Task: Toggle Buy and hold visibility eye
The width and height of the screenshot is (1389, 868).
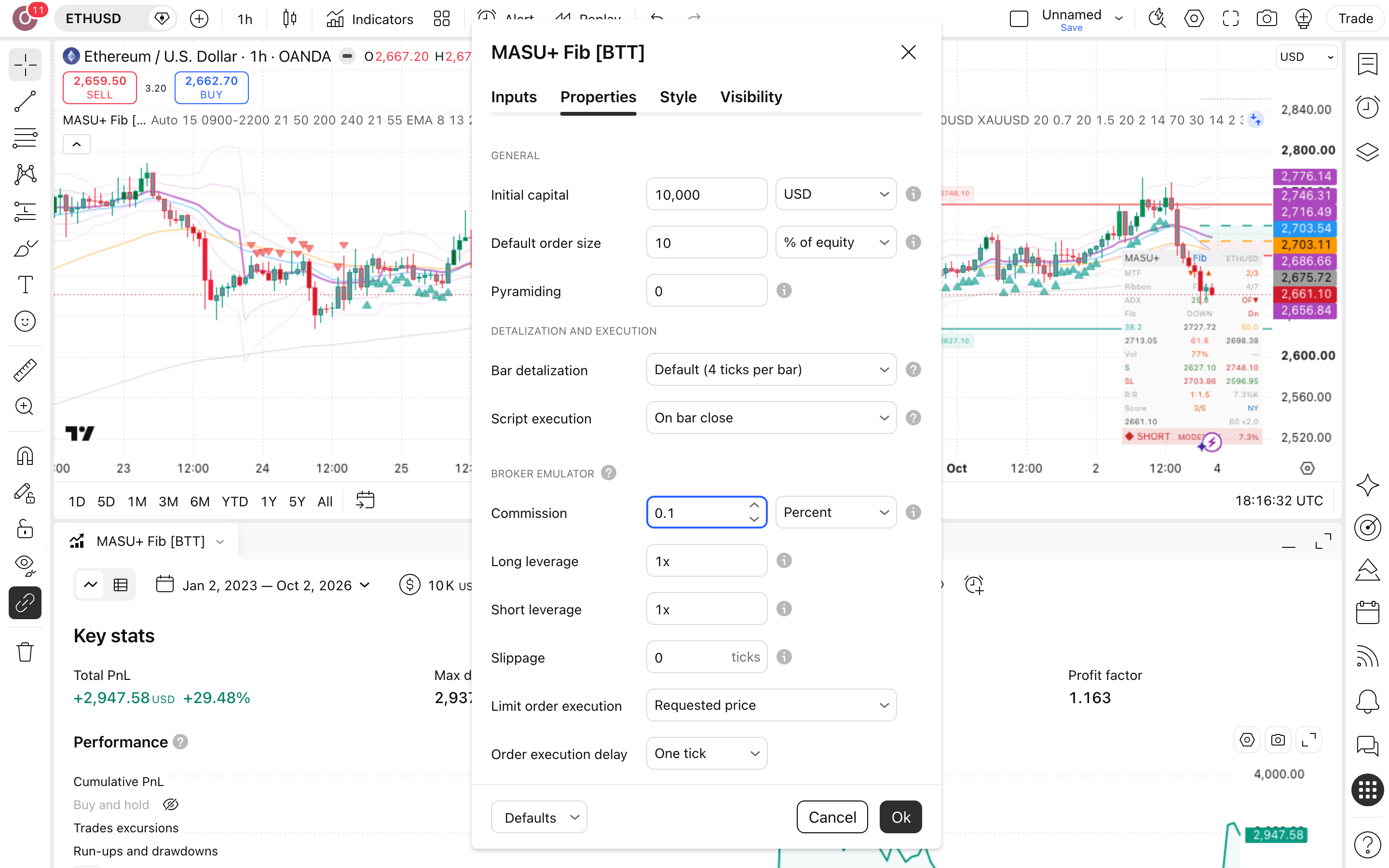Action: tap(170, 804)
